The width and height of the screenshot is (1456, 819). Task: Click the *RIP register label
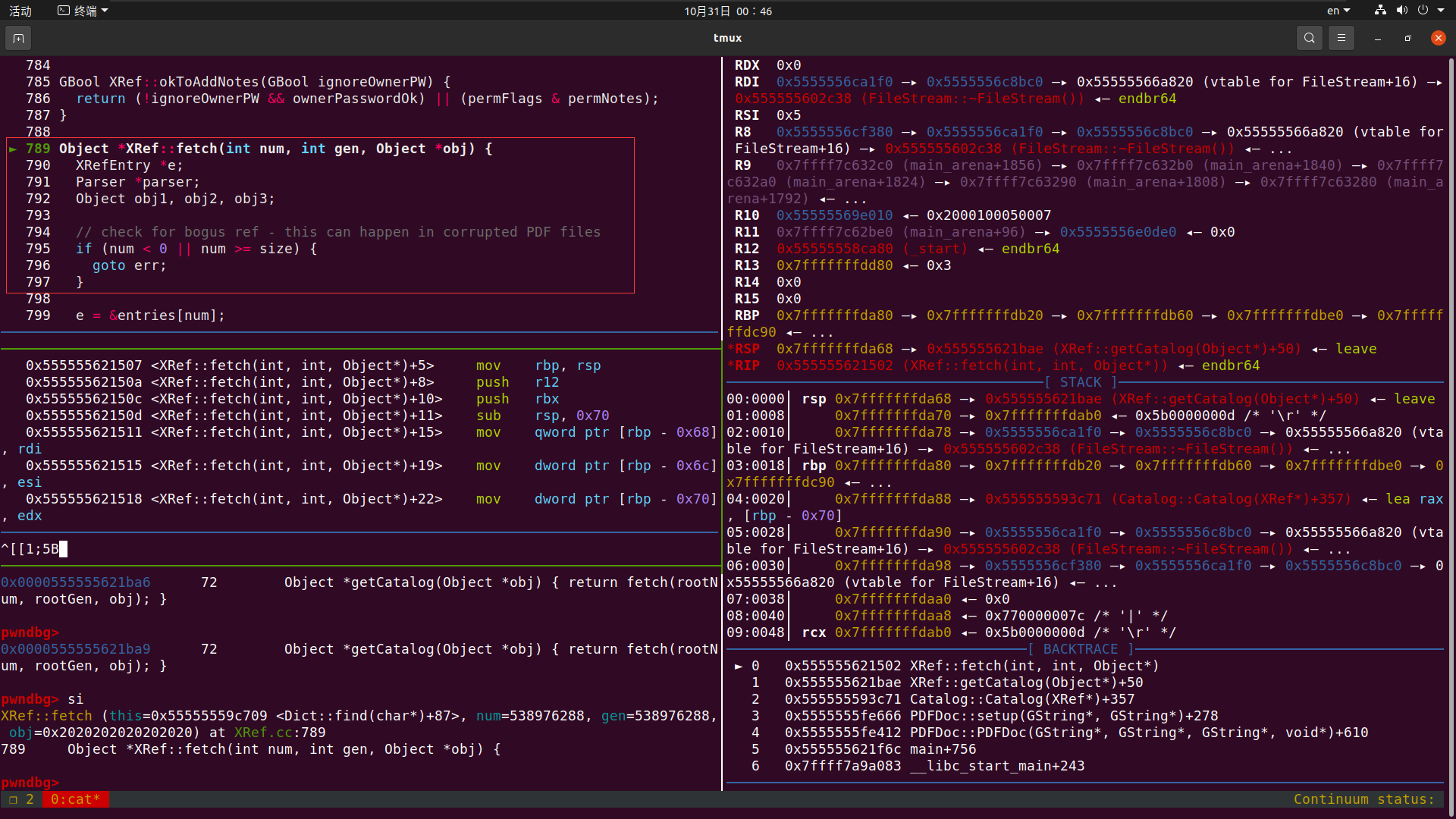pos(743,366)
